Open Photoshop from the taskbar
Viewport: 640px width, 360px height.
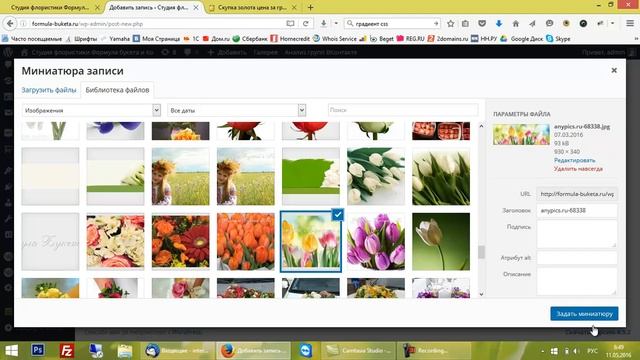[x=38, y=351]
